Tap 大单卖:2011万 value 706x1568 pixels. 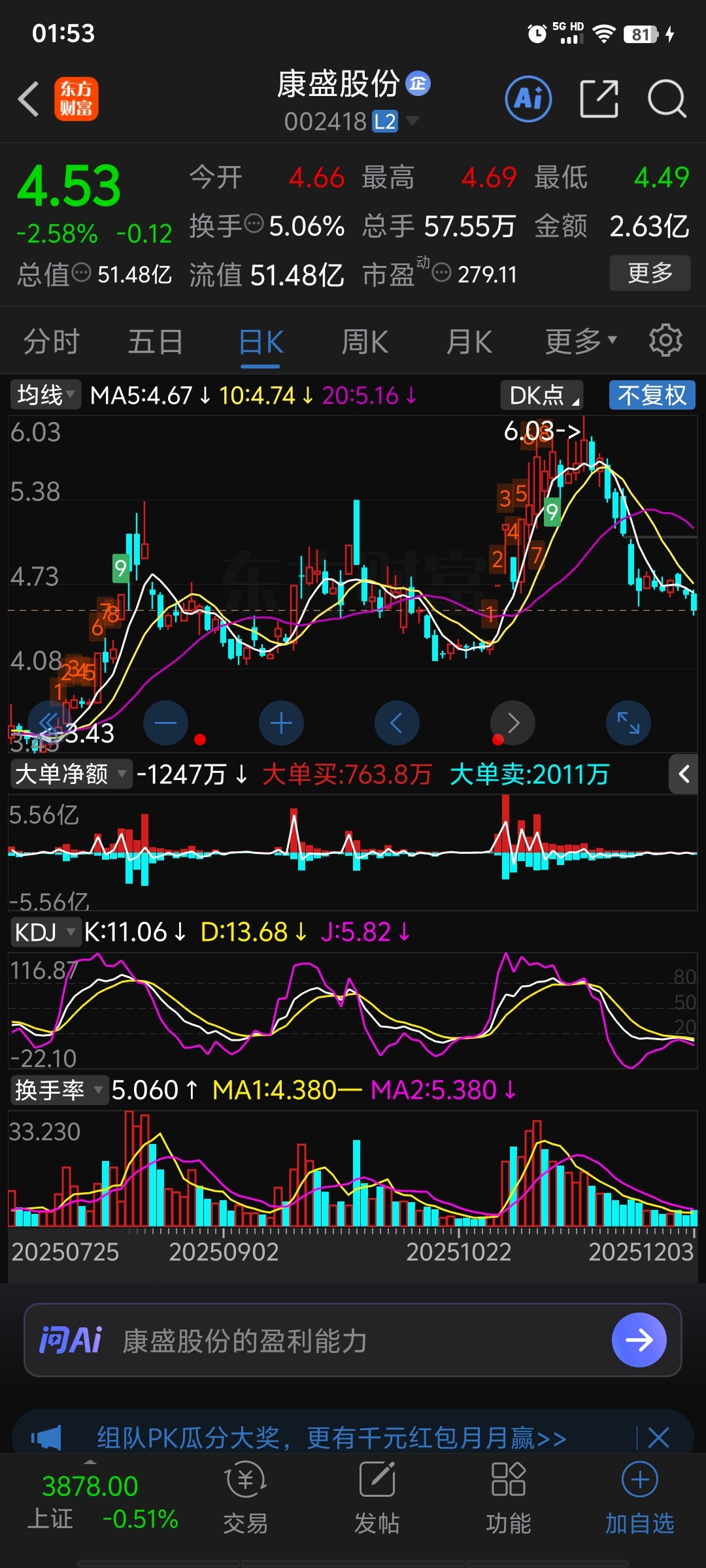click(x=529, y=774)
